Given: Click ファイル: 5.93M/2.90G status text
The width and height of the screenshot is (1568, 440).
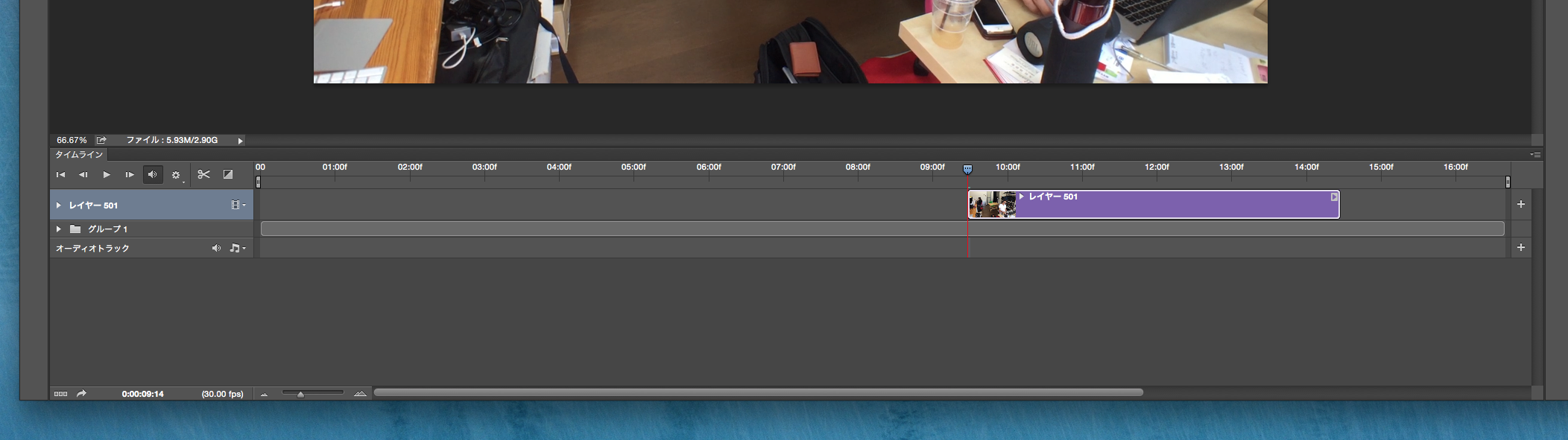Looking at the screenshot, I should coord(172,141).
